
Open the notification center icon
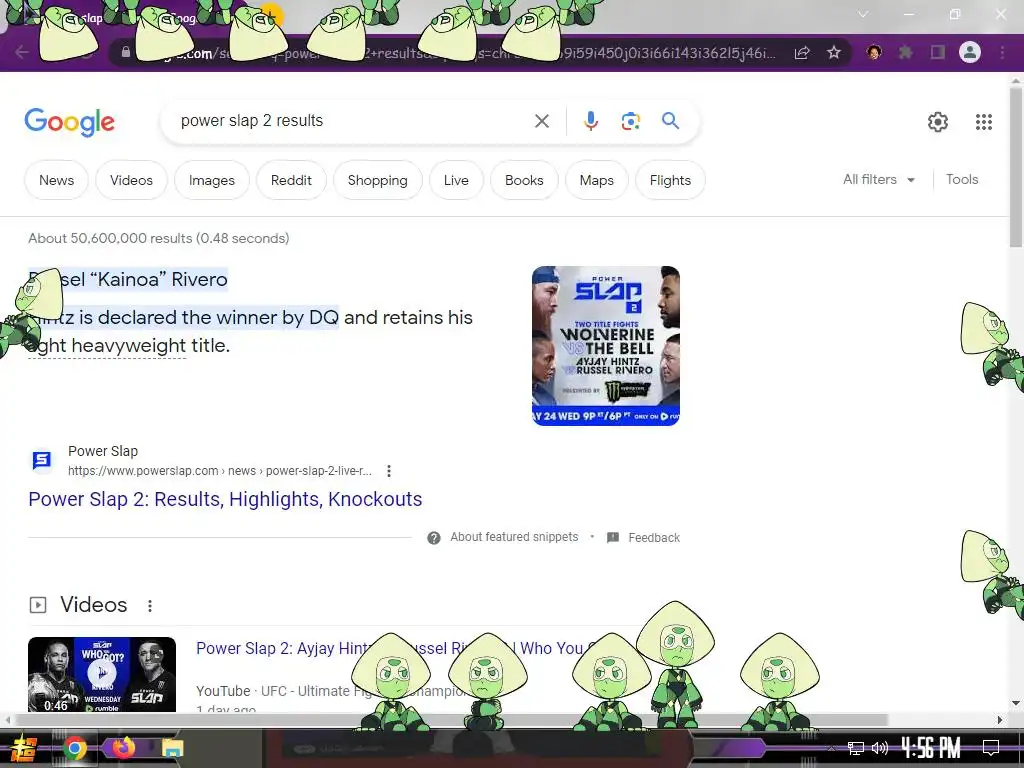pos(991,748)
